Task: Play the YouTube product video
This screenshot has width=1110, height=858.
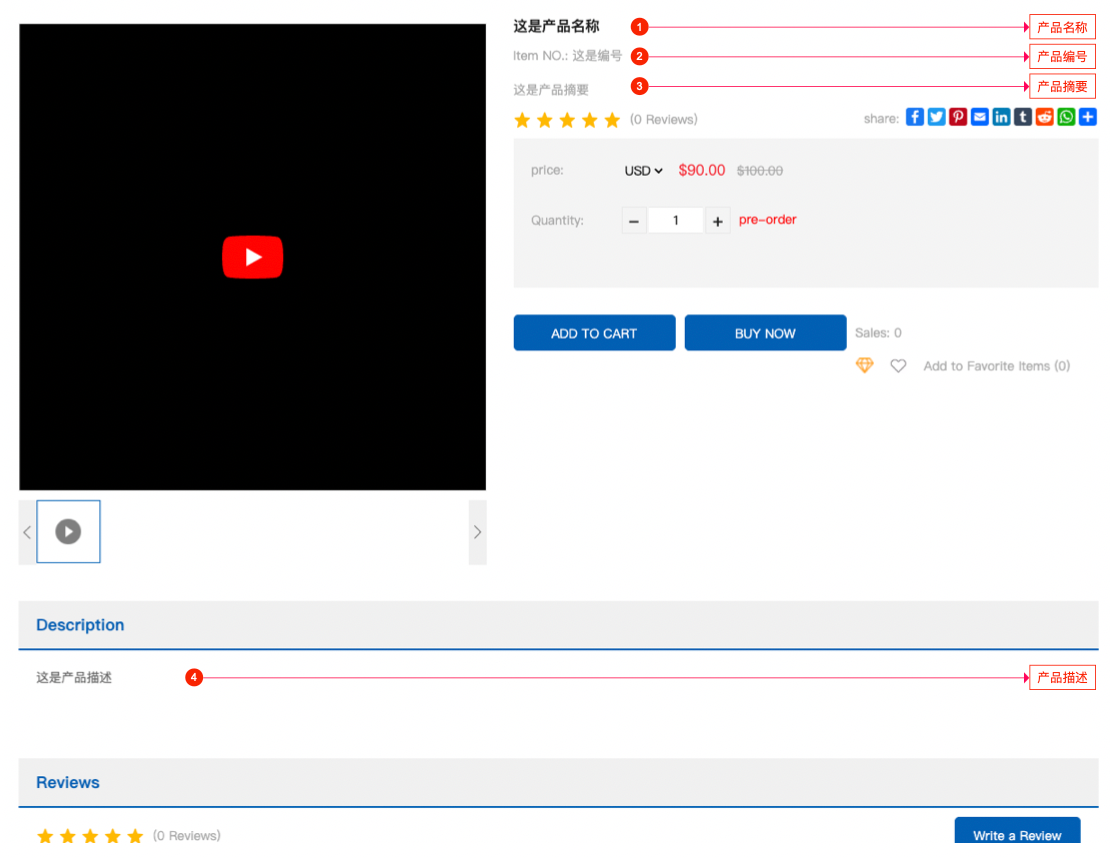Action: coord(253,257)
